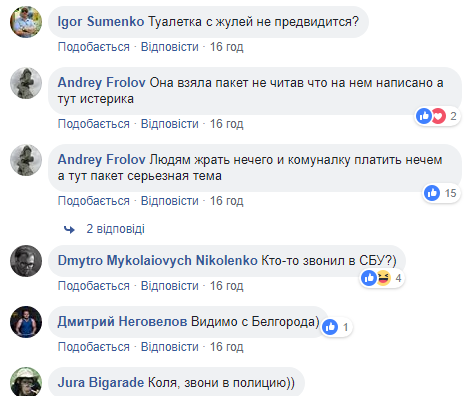
Task: Open Jura Bigarade's profile name link
Action: coord(101,383)
